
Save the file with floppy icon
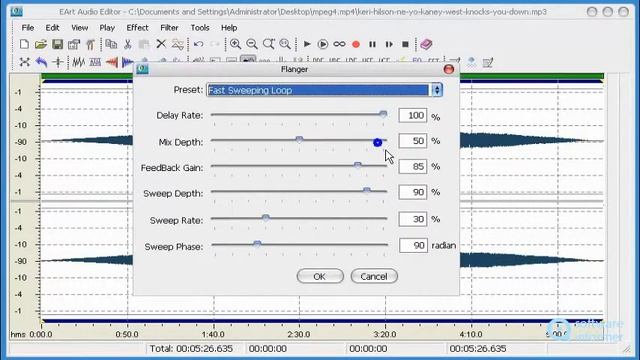(58, 44)
